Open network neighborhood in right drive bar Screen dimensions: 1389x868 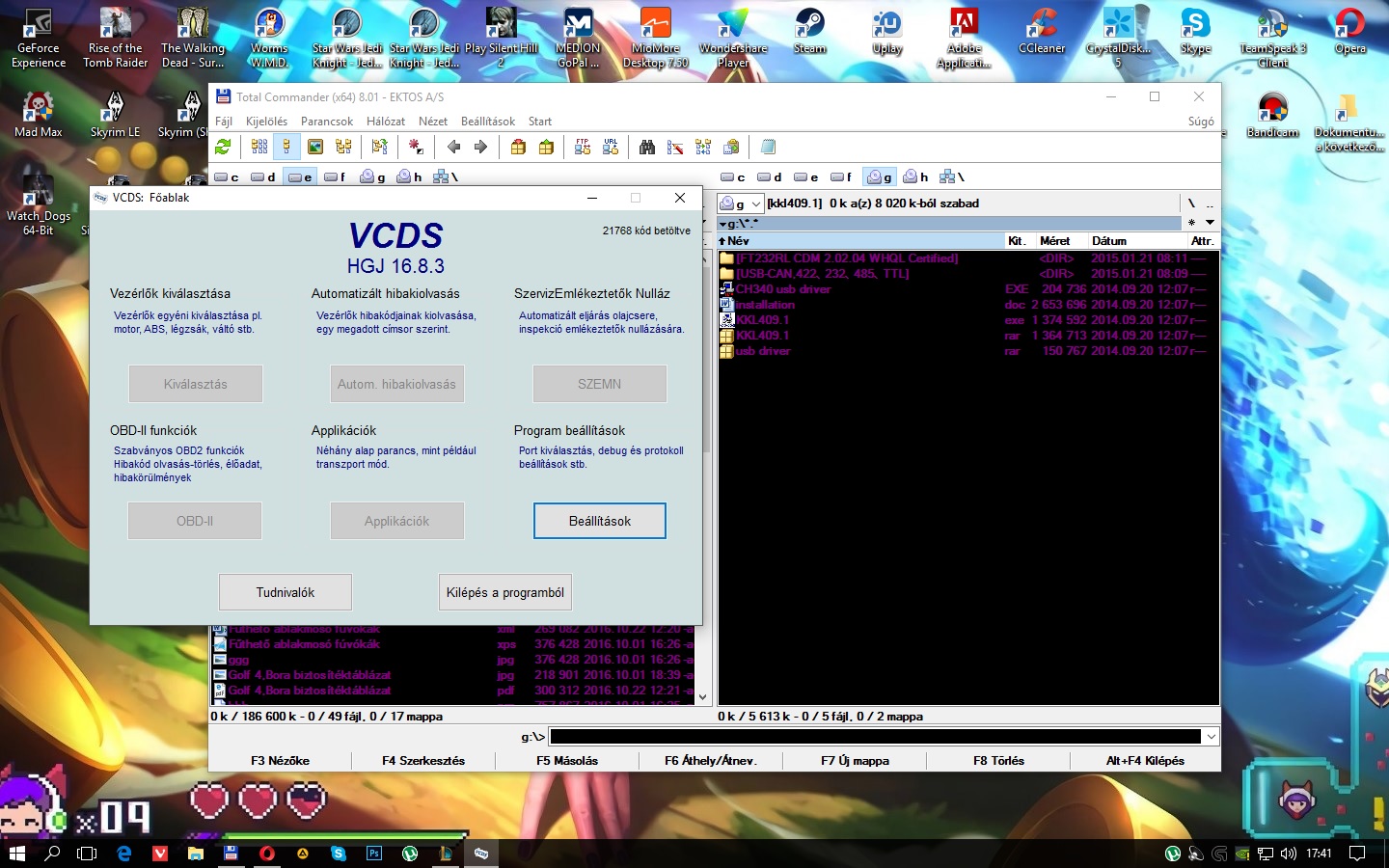point(953,176)
